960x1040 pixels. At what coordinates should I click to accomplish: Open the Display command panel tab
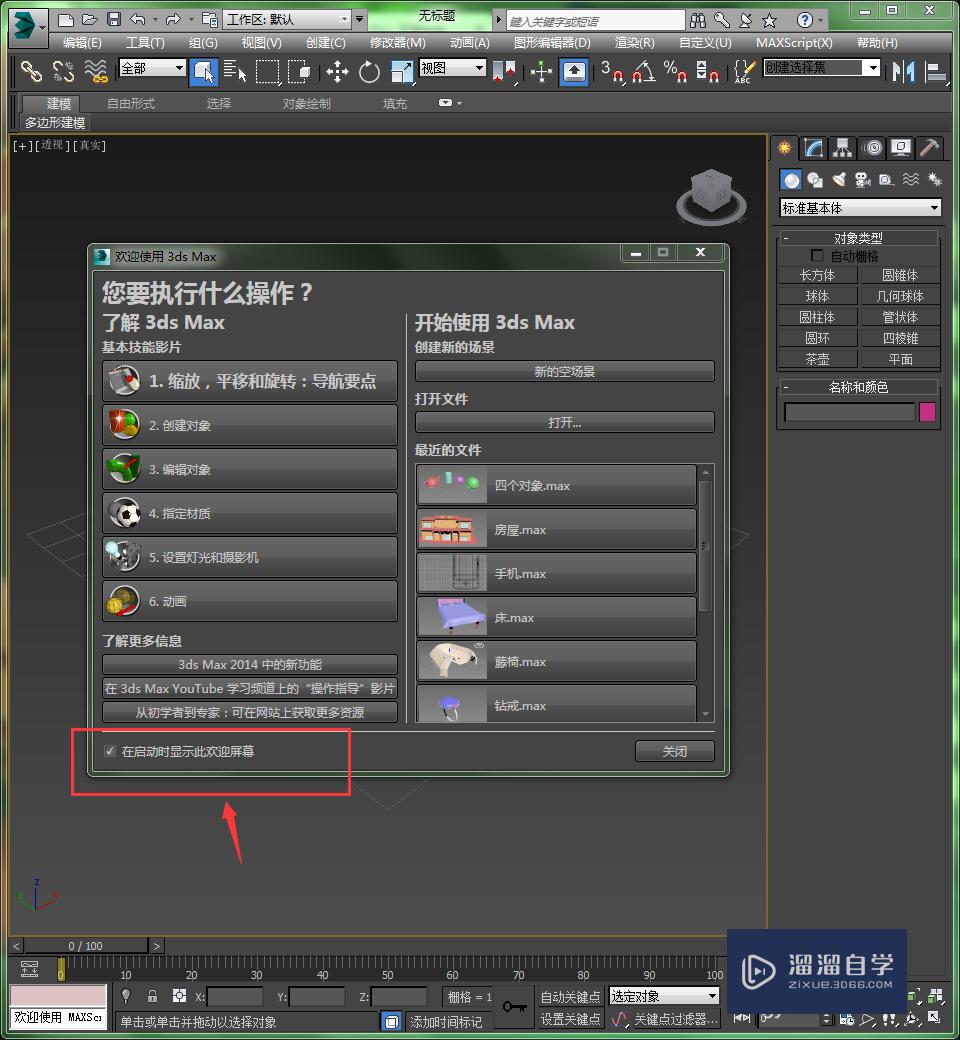click(901, 148)
